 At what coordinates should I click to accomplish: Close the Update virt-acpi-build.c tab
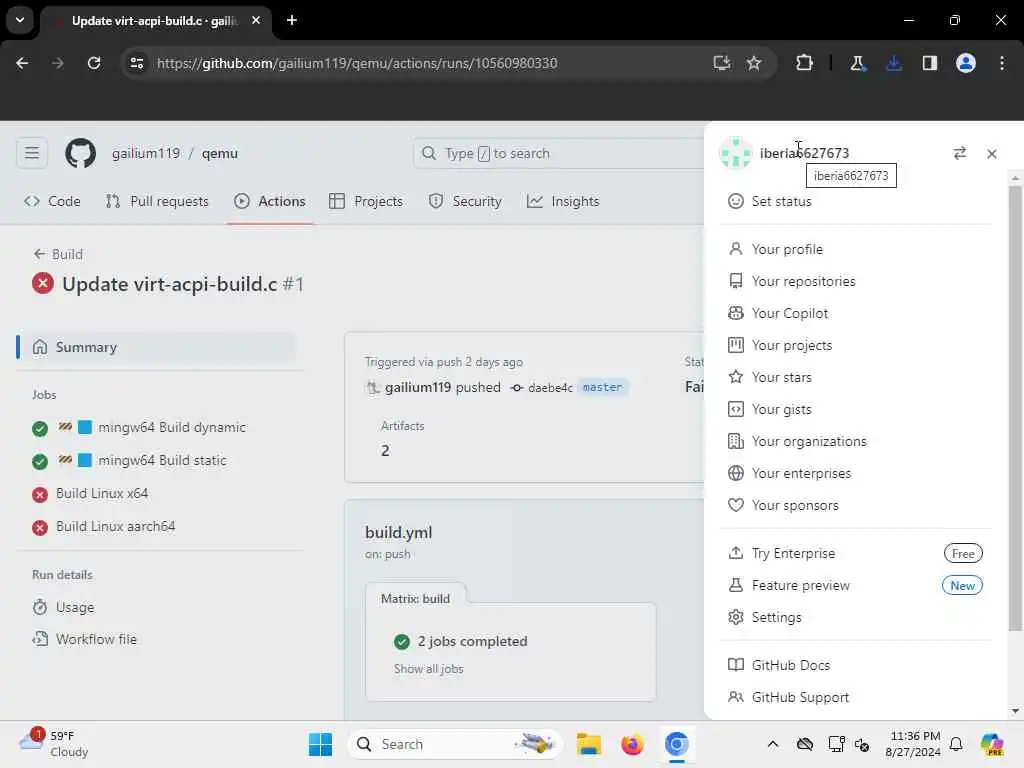pos(256,20)
